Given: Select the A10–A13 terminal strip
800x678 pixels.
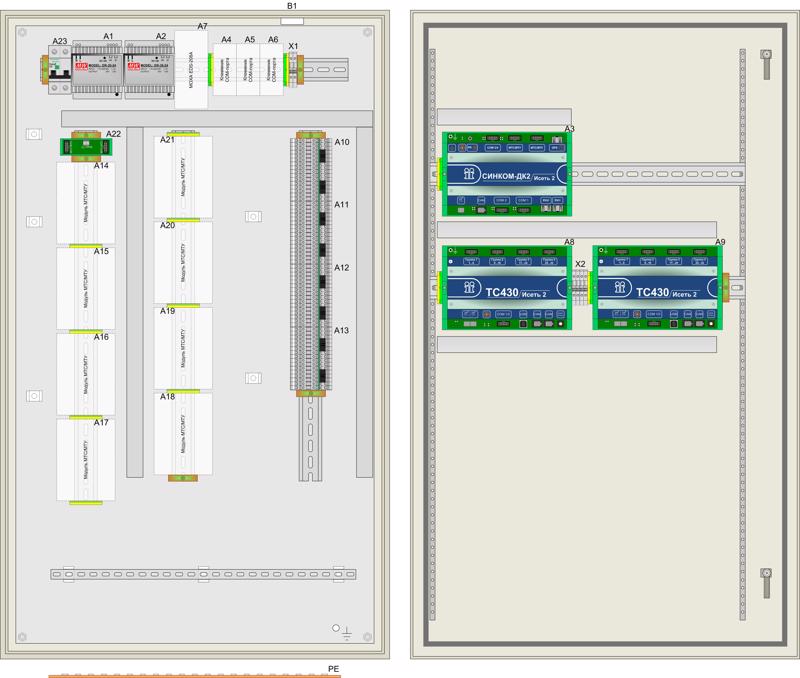Looking at the screenshot, I should [x=310, y=264].
